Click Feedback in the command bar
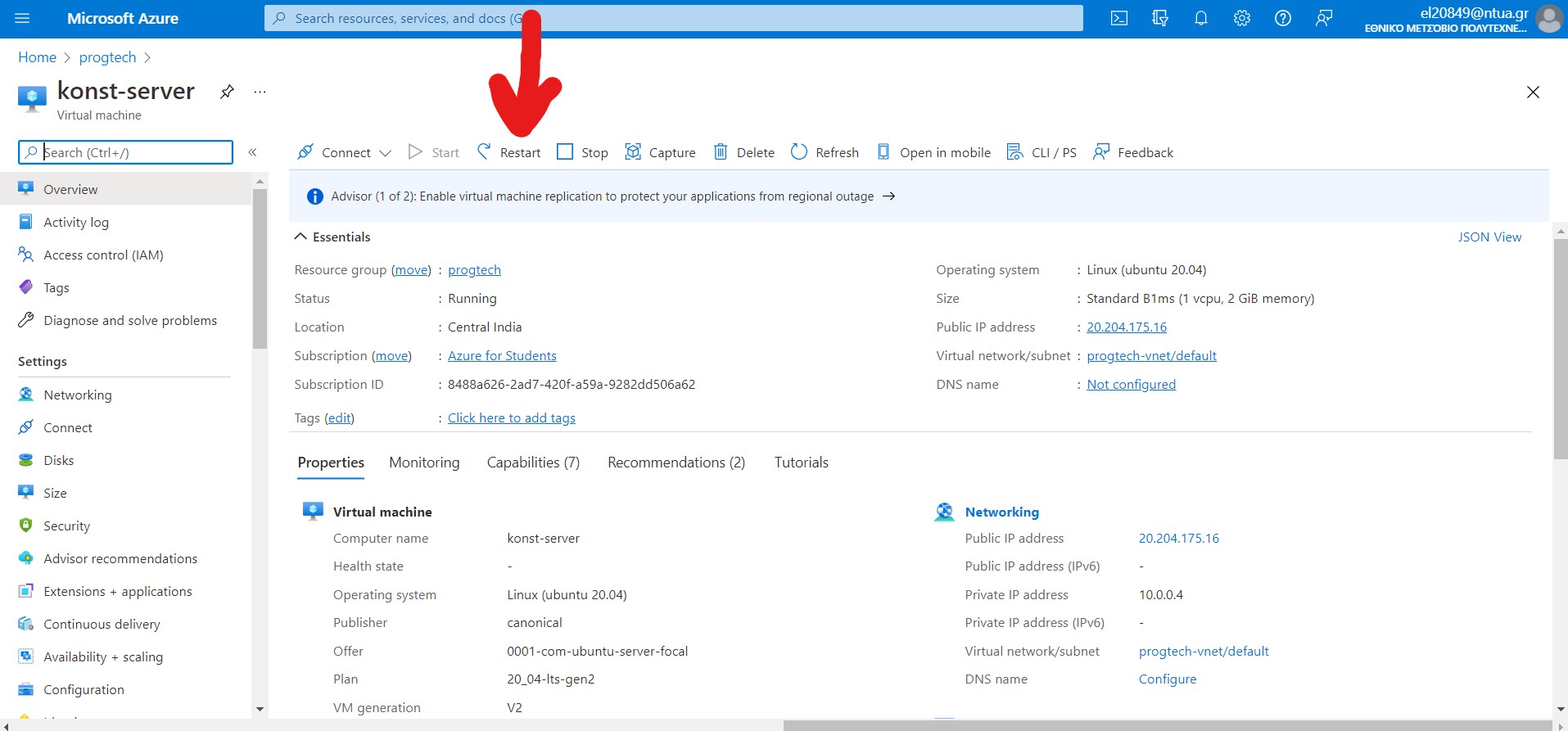The height and width of the screenshot is (731, 1568). (1133, 152)
